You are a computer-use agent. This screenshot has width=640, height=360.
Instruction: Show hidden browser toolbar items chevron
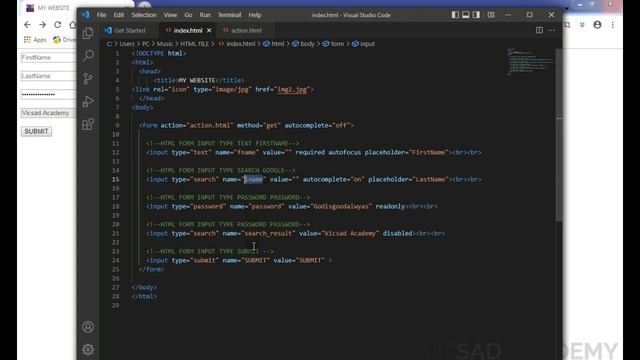(x=582, y=25)
